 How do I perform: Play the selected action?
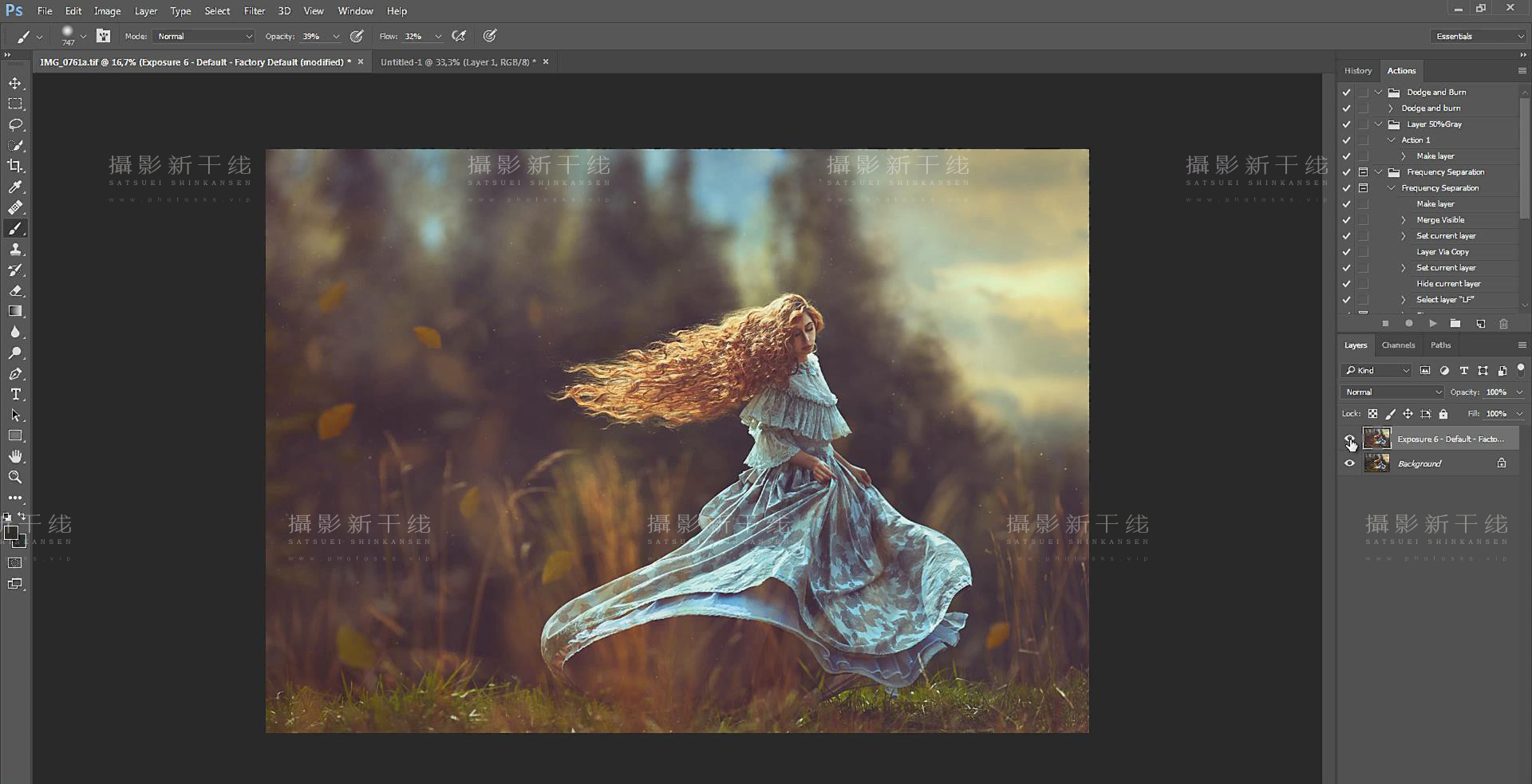[1433, 324]
